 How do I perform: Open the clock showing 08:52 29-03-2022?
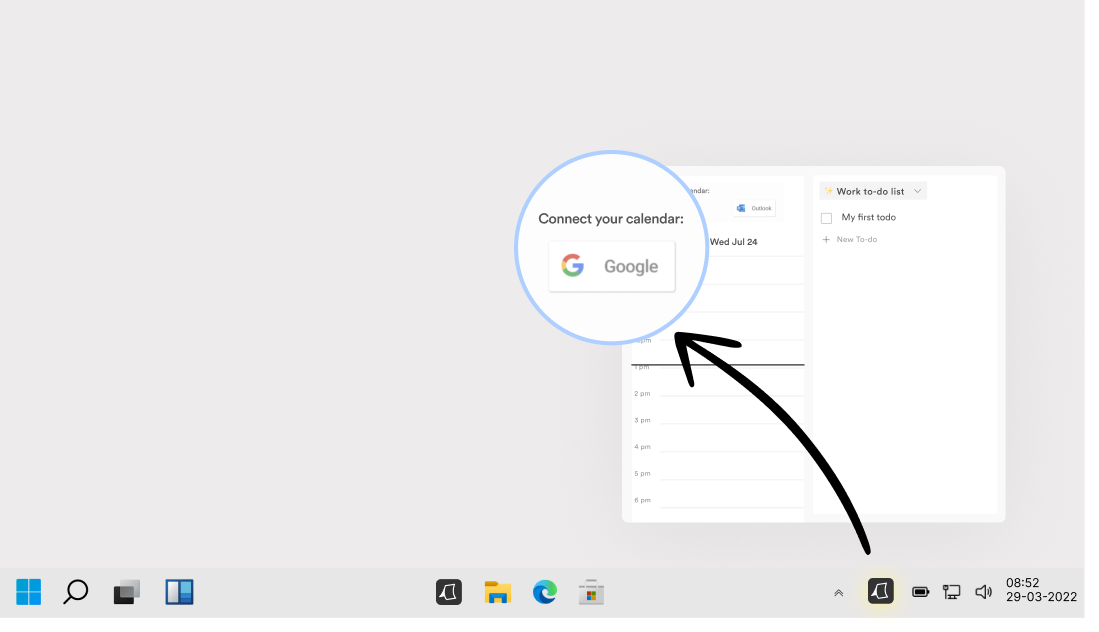(1041, 590)
